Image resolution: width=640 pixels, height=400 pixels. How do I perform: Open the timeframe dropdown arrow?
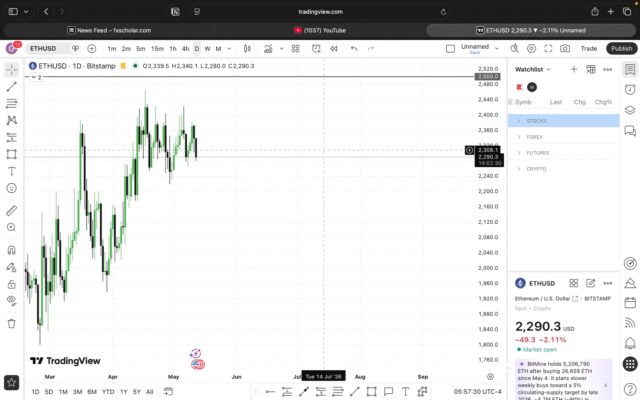(229, 49)
